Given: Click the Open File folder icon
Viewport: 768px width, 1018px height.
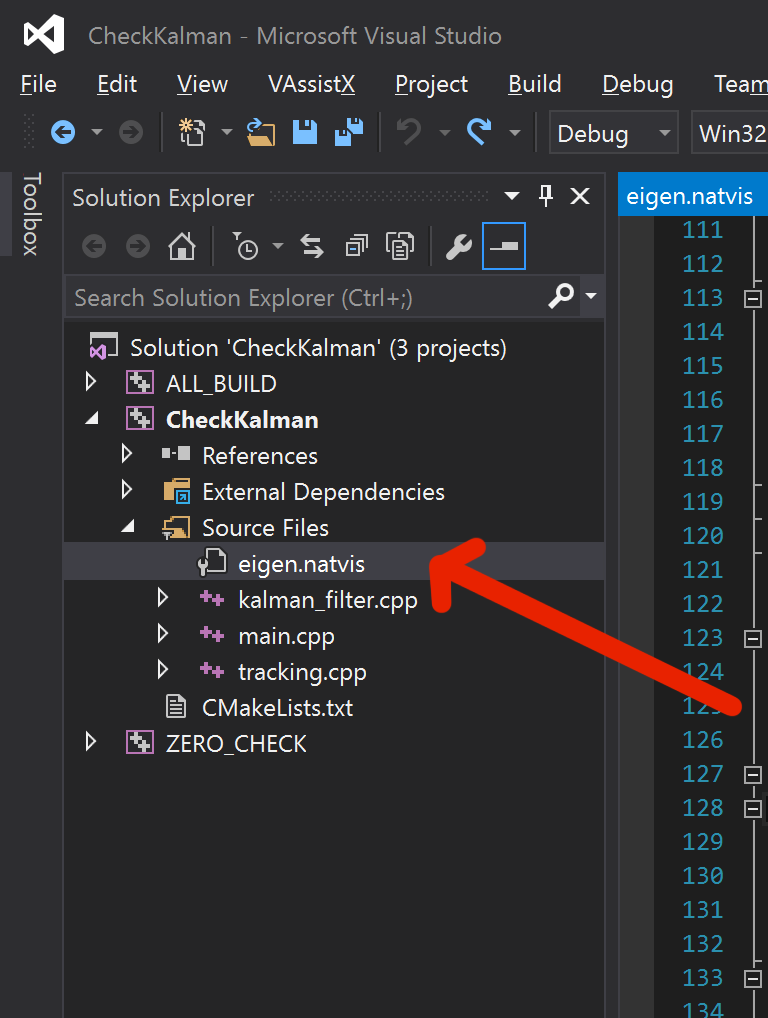Looking at the screenshot, I should pos(261,132).
